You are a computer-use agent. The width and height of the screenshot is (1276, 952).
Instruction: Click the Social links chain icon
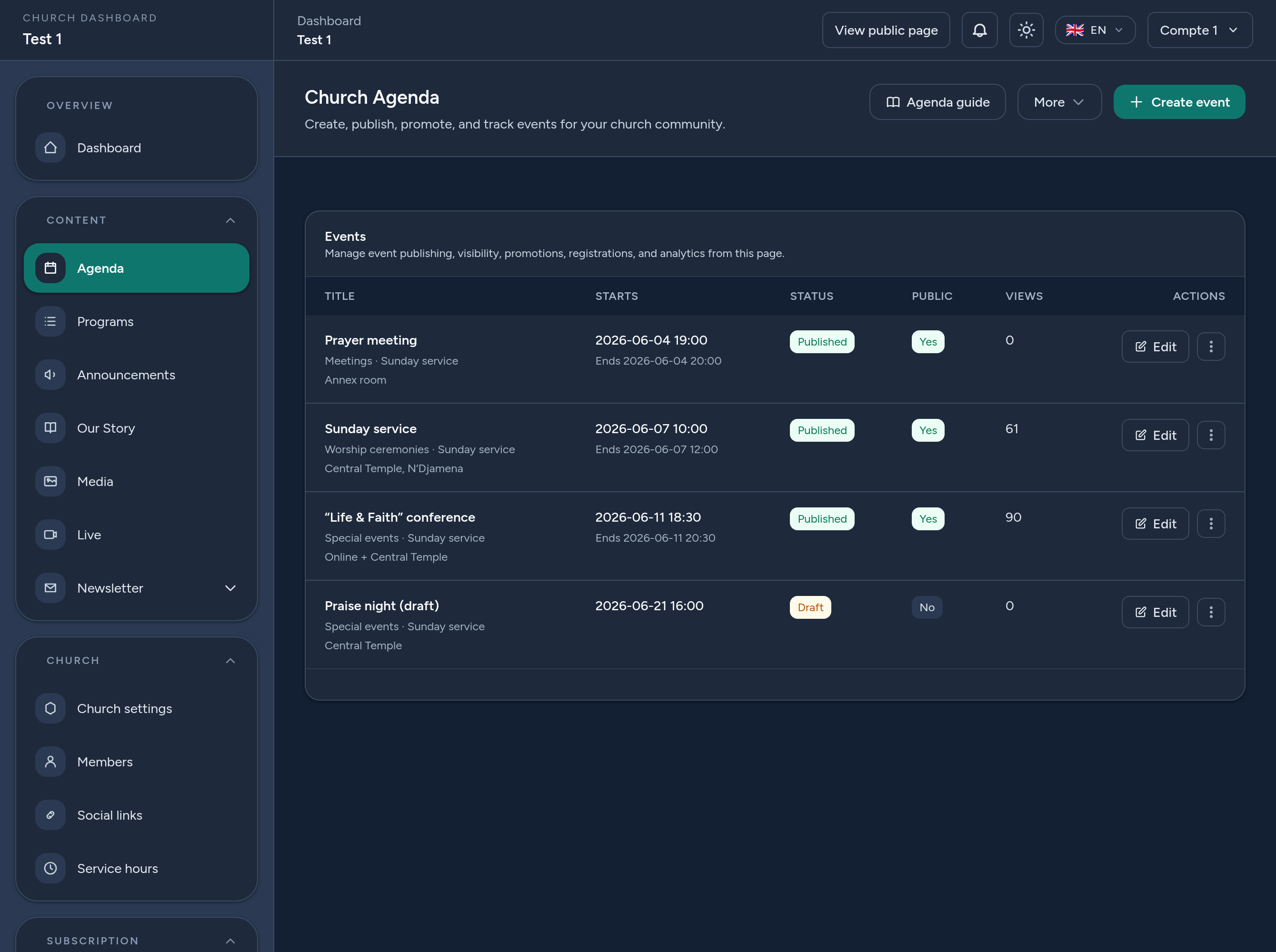pyautogui.click(x=51, y=815)
